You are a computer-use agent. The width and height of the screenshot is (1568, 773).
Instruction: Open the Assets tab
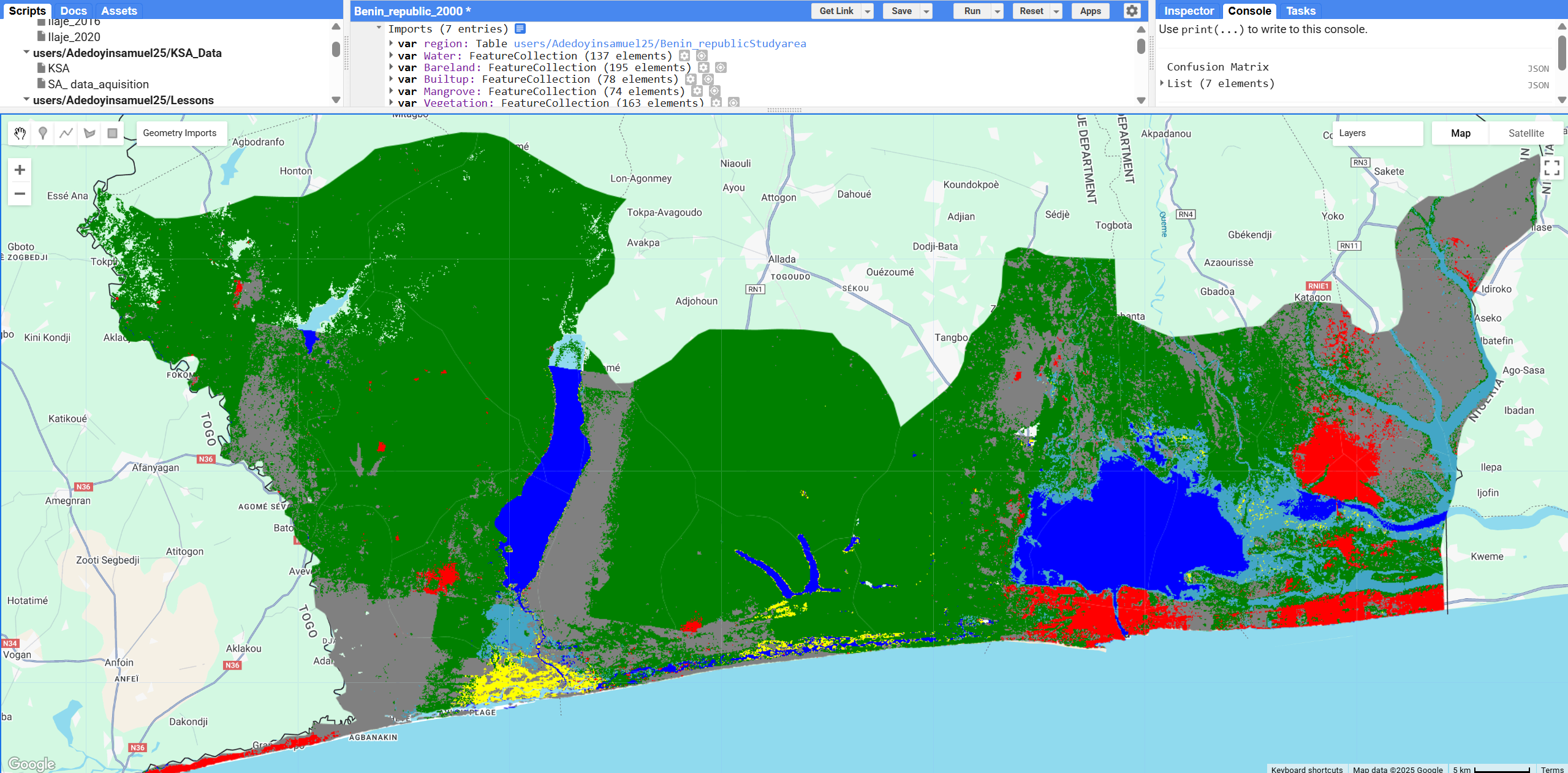(119, 11)
